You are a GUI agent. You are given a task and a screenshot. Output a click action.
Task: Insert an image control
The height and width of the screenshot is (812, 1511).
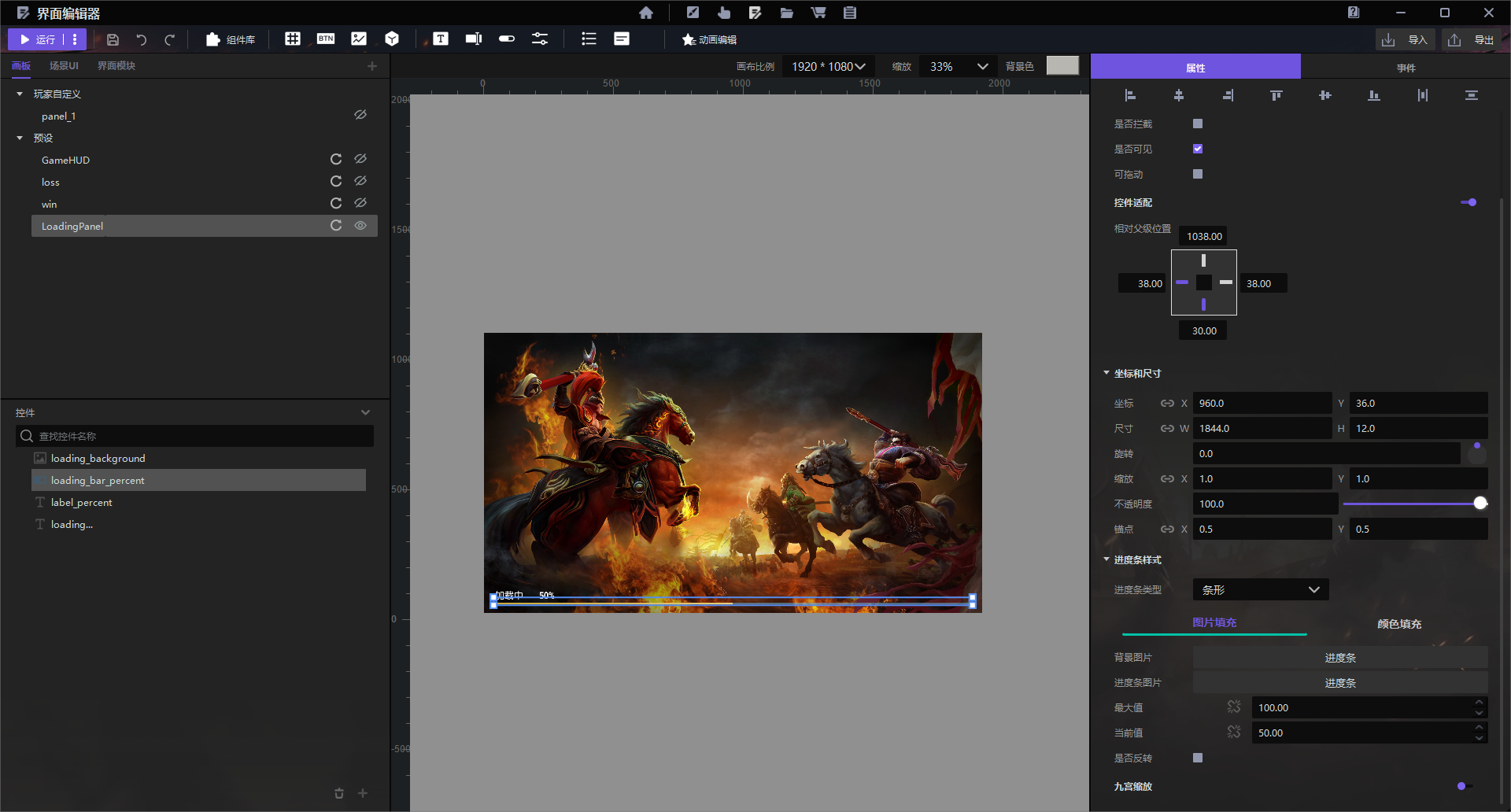tap(359, 39)
